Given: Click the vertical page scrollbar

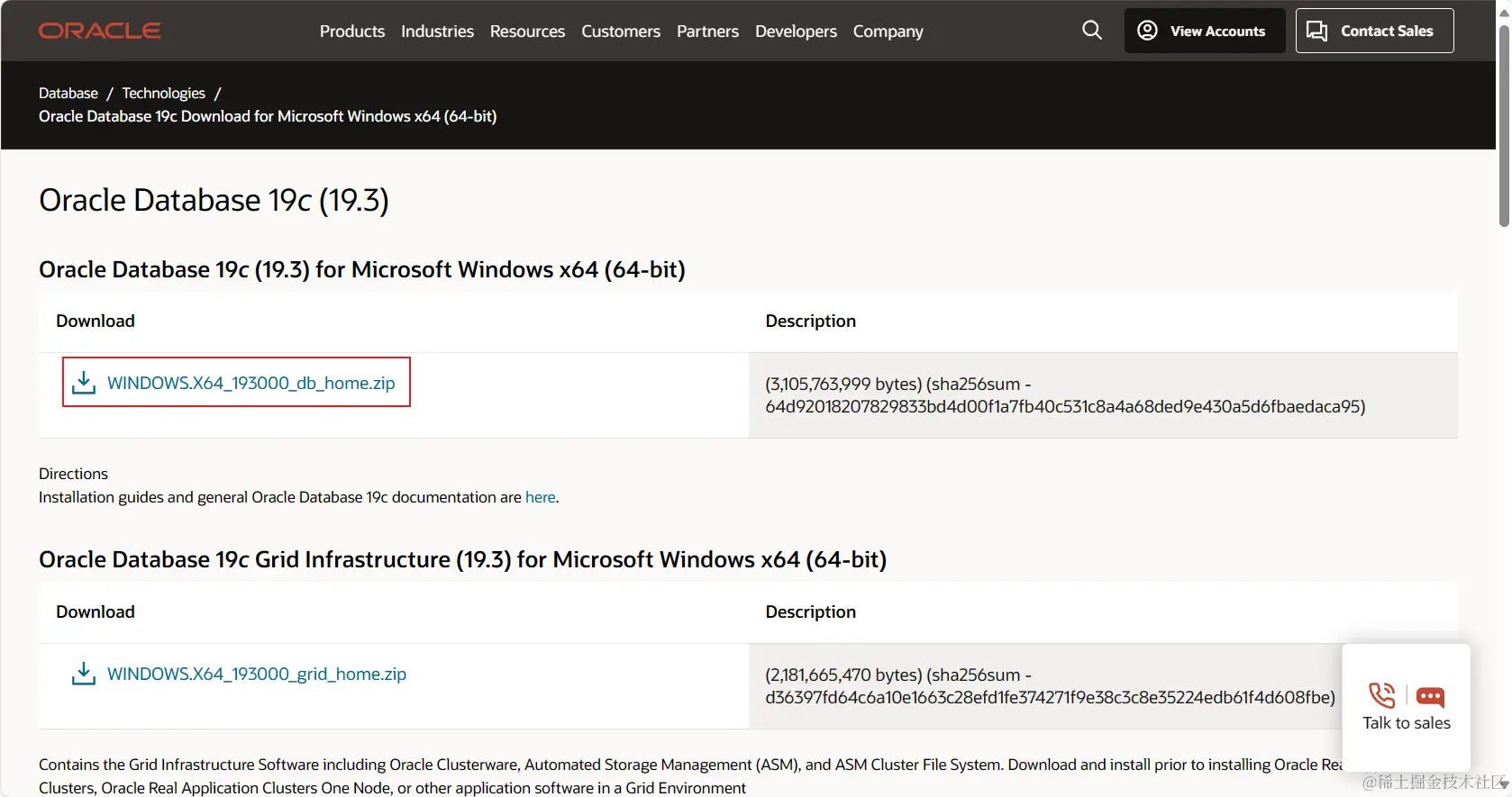Looking at the screenshot, I should [1503, 126].
